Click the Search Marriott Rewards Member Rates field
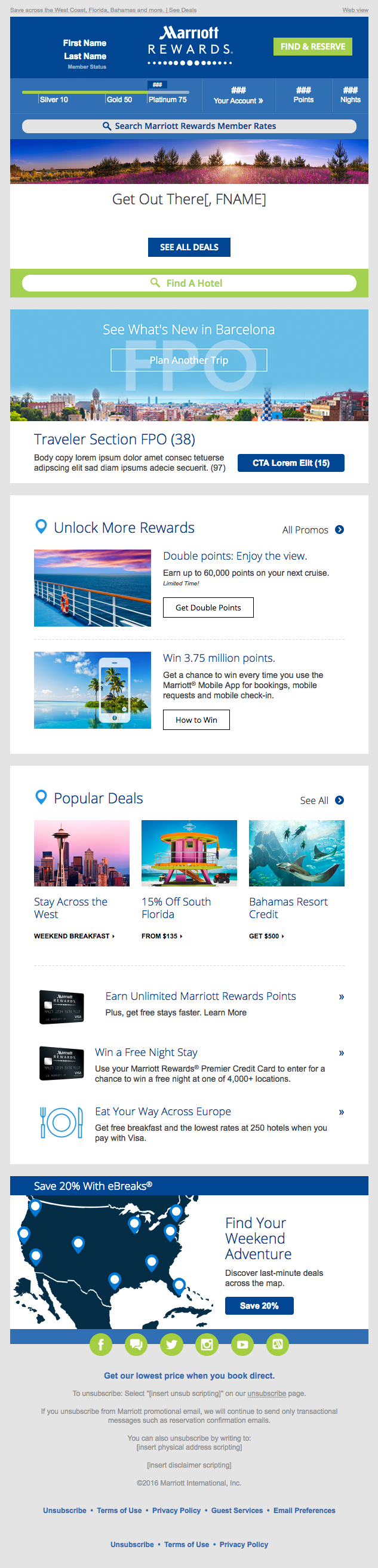 coord(189,126)
